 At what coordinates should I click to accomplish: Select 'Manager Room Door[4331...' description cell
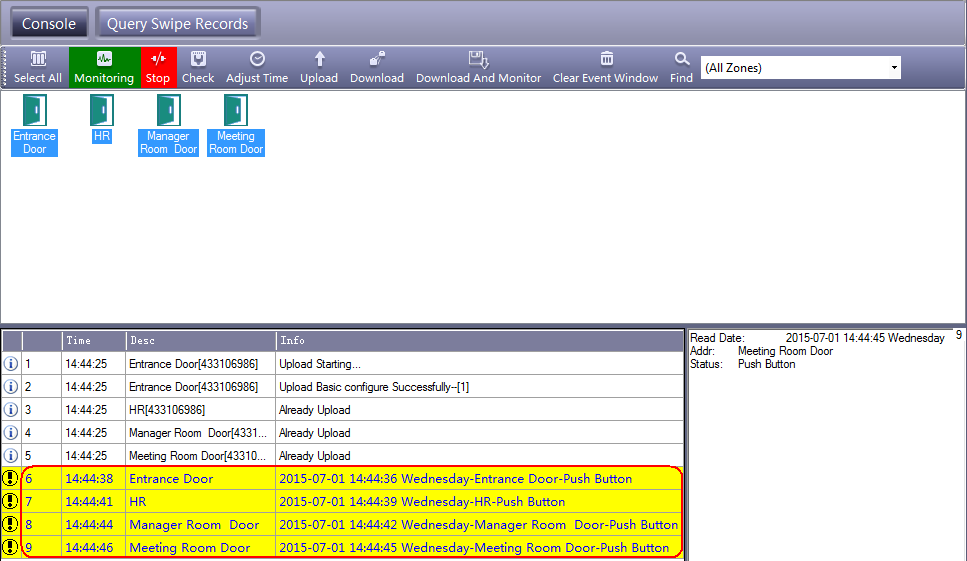200,433
